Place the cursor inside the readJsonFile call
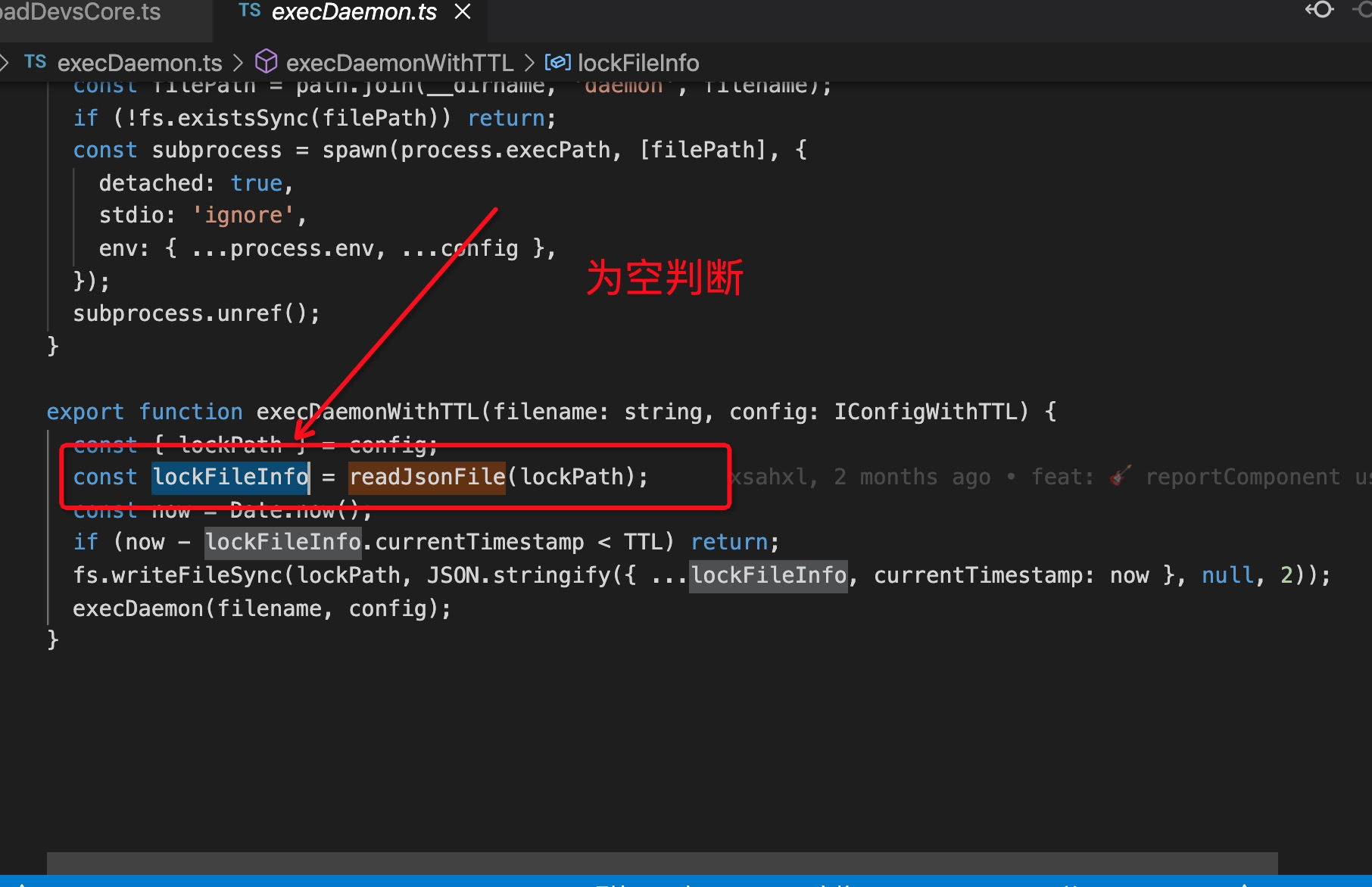The image size is (1372, 887). tap(426, 476)
